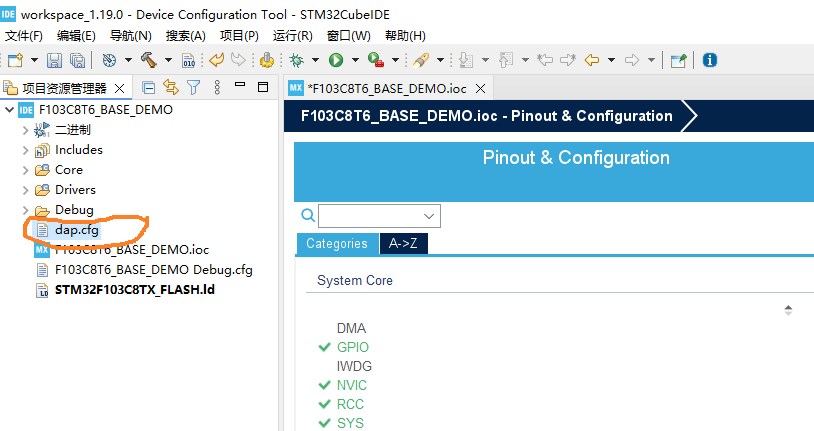The image size is (814, 431).
Task: Expand the Debug folder
Action: 25,210
